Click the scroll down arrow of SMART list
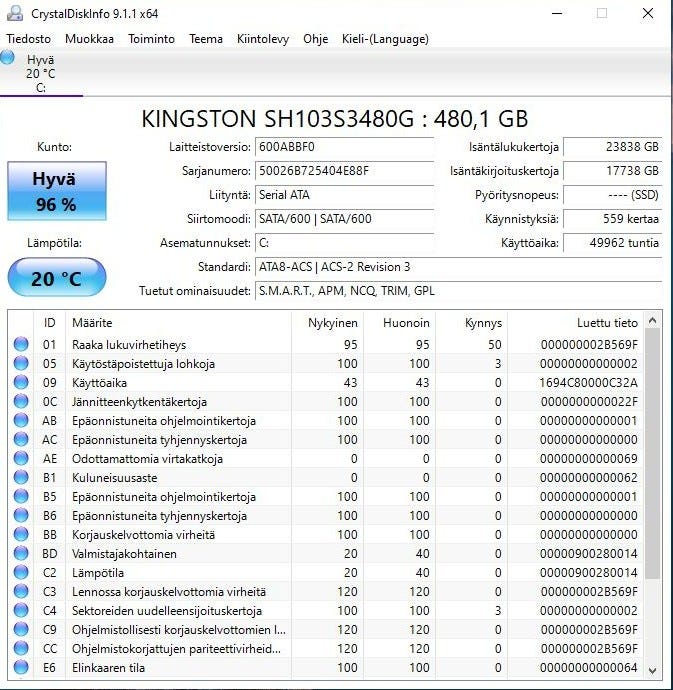The width and height of the screenshot is (673, 690). [x=653, y=671]
